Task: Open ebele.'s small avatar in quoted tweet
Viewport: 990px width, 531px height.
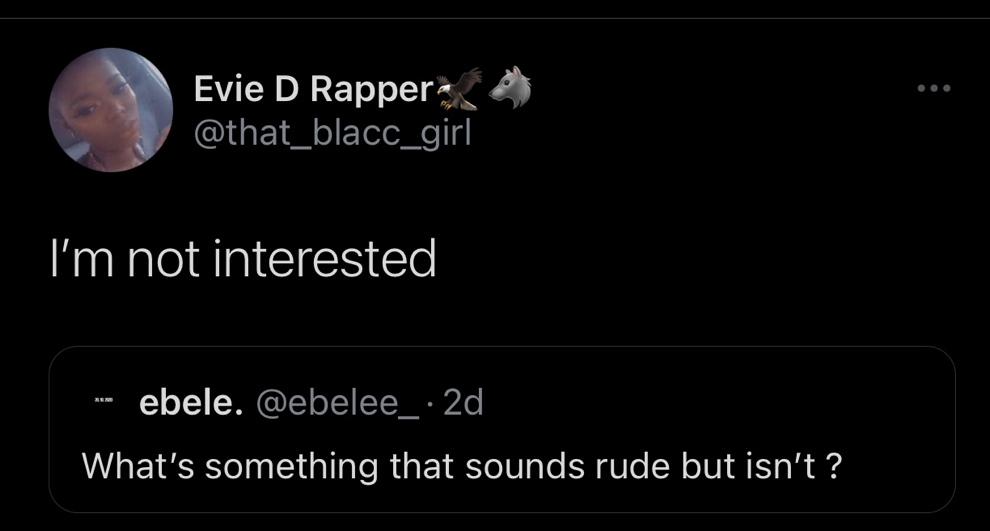Action: [x=104, y=402]
